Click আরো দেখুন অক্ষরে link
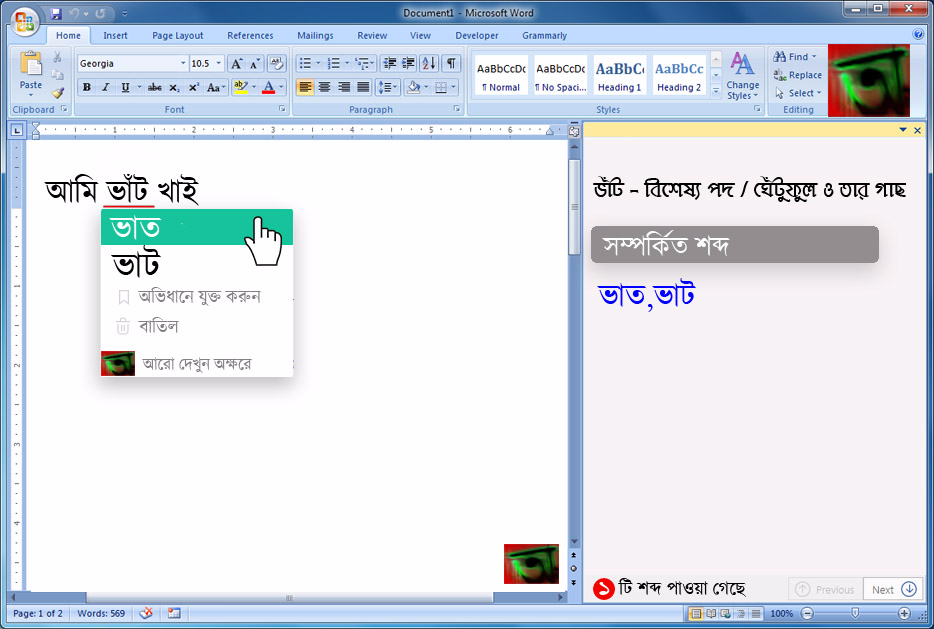This screenshot has width=934, height=629. click(196, 364)
